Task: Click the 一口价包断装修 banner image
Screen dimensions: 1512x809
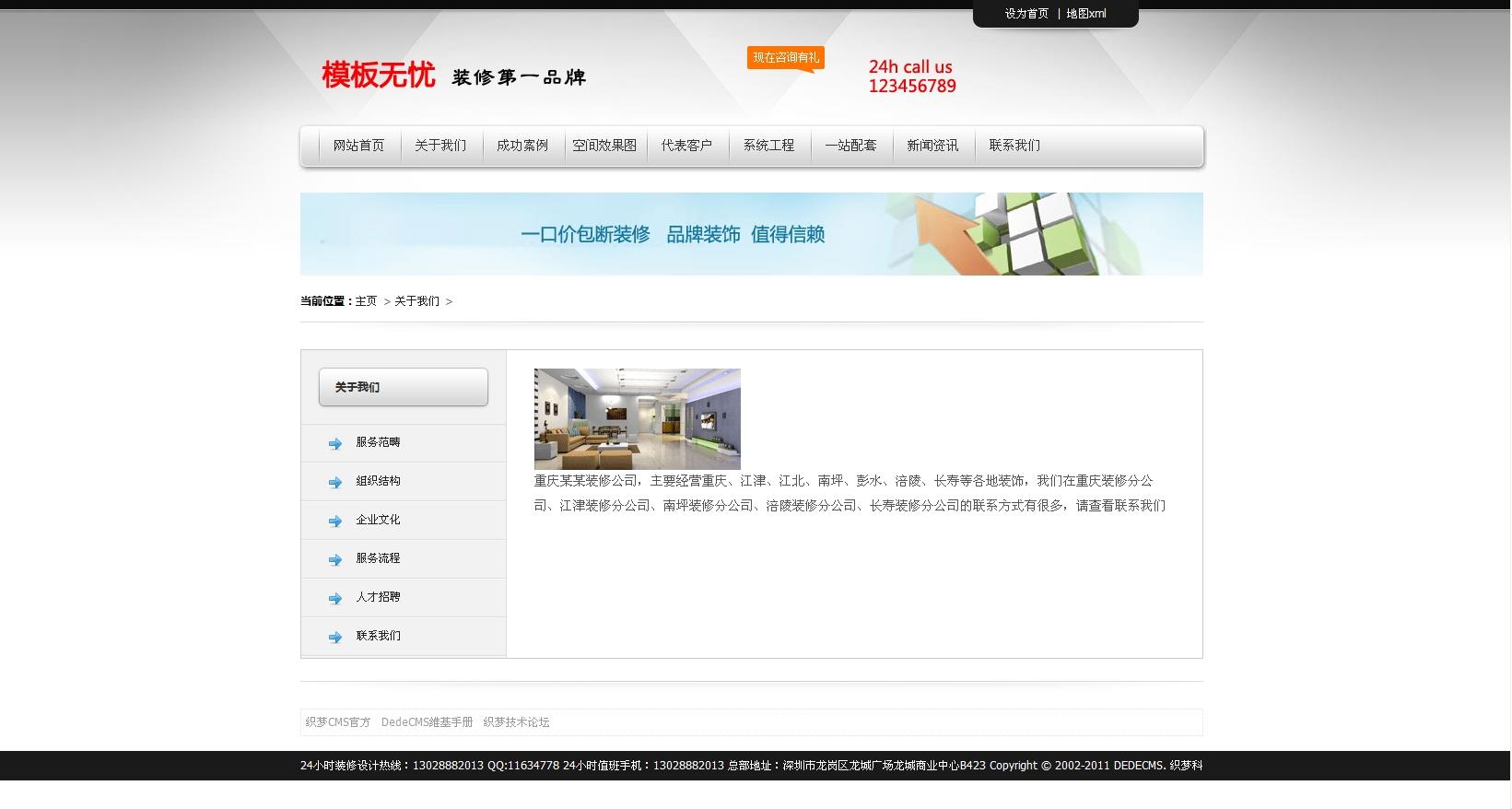Action: [751, 234]
